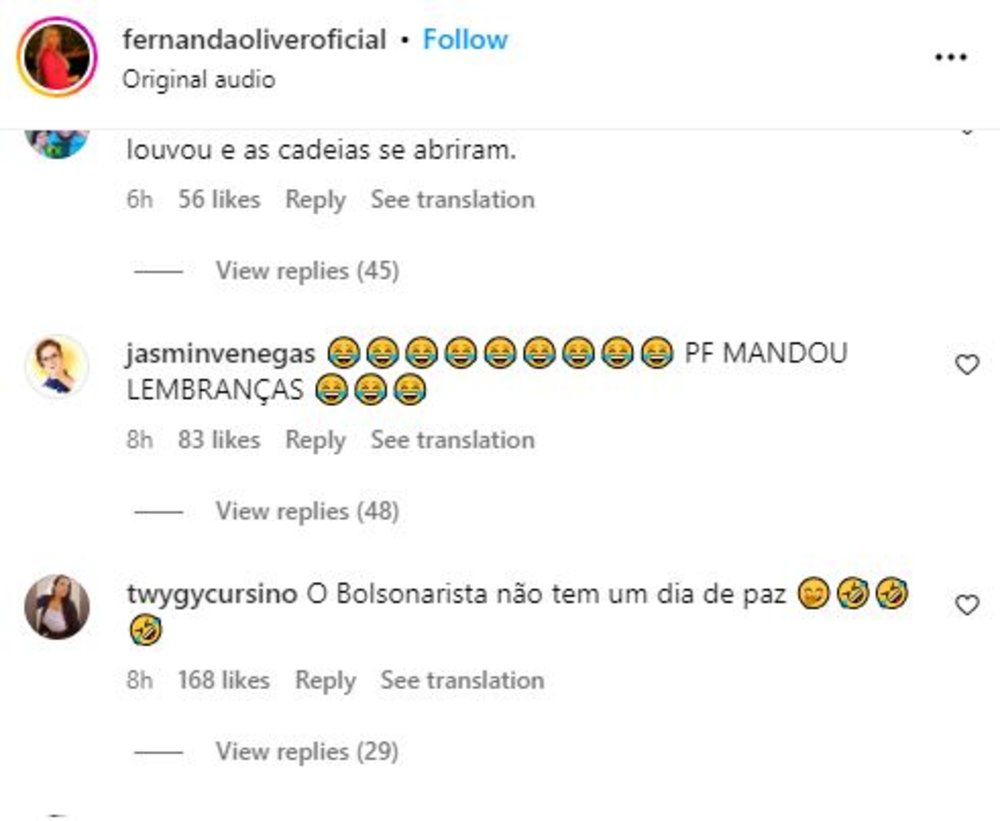Screen dimensions: 1000x821
Task: Open fernandaoliveroficial's profile picture story
Action: pos(57,57)
